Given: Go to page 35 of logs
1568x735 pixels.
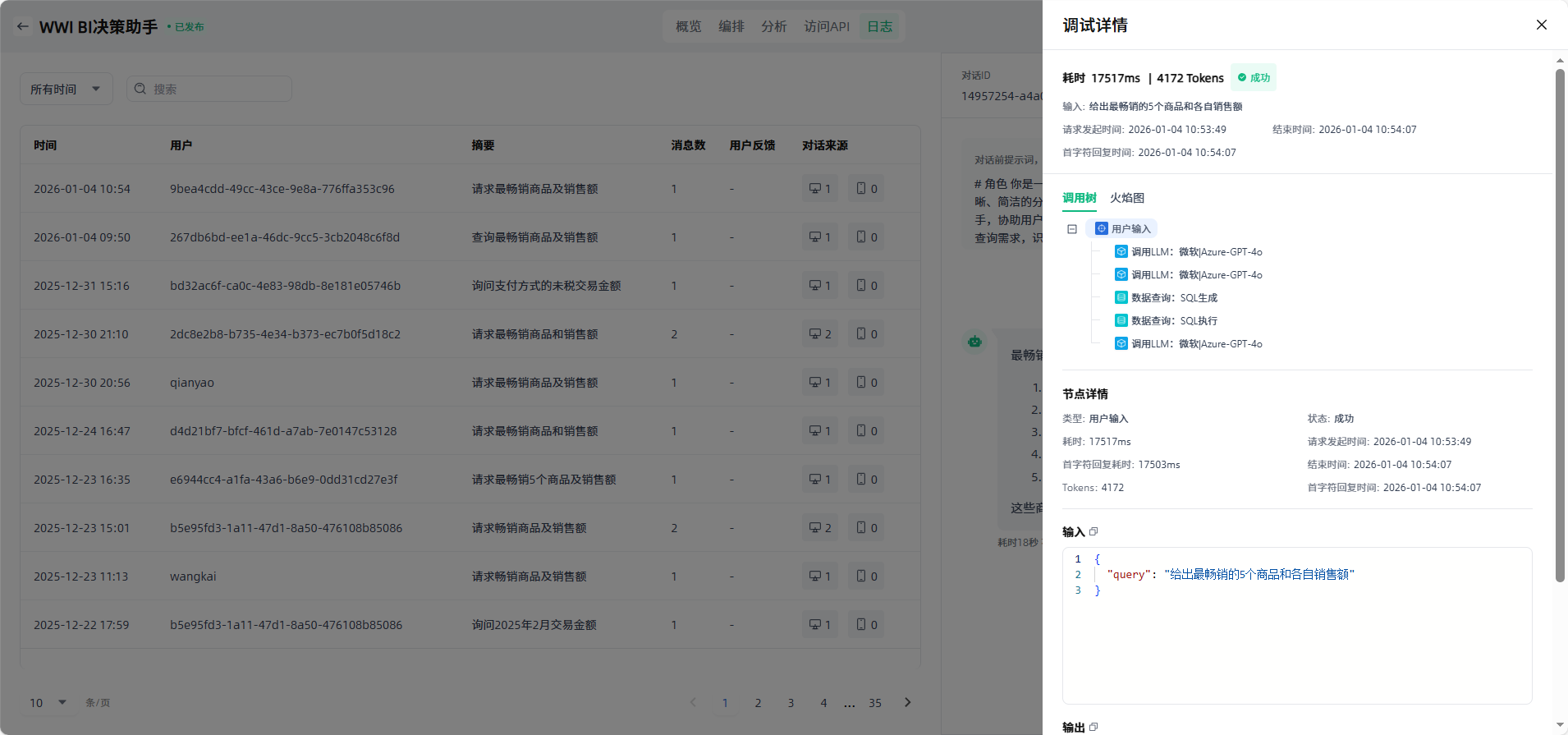Looking at the screenshot, I should tap(874, 703).
